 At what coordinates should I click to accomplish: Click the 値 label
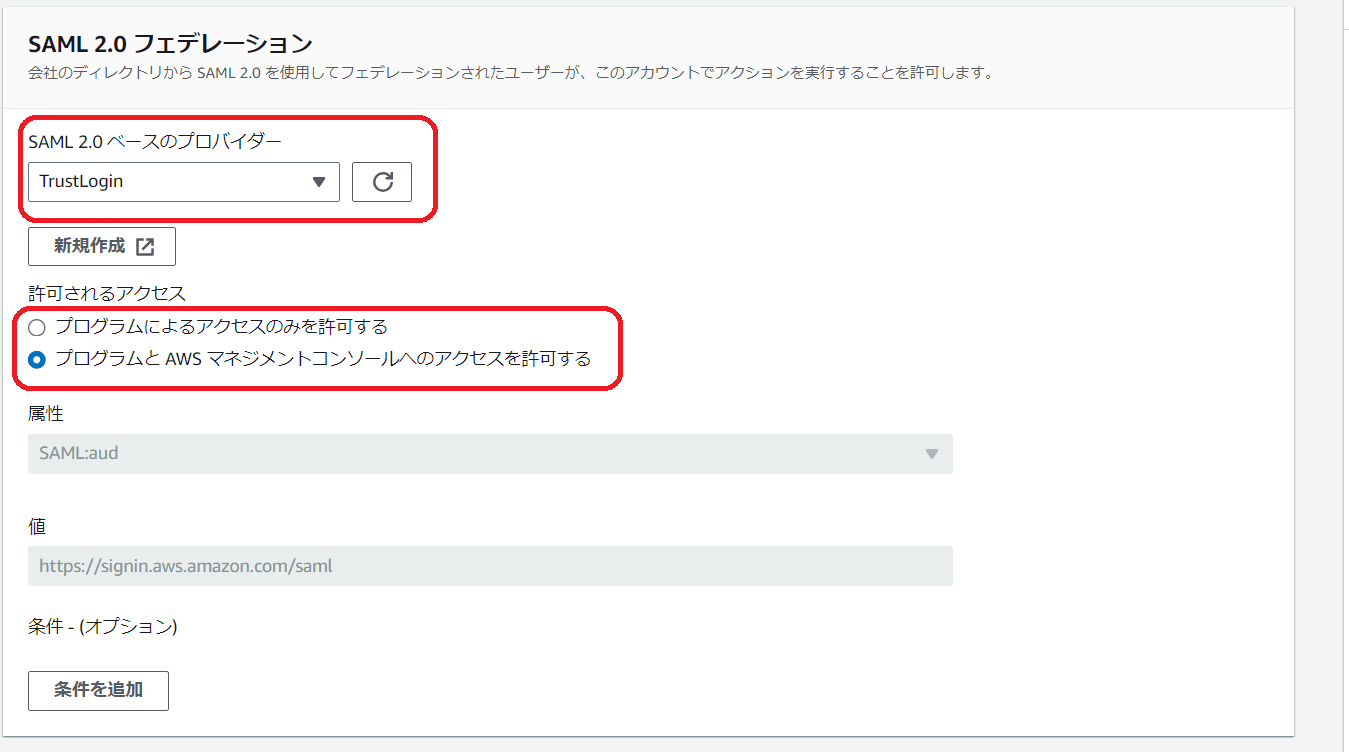click(37, 526)
